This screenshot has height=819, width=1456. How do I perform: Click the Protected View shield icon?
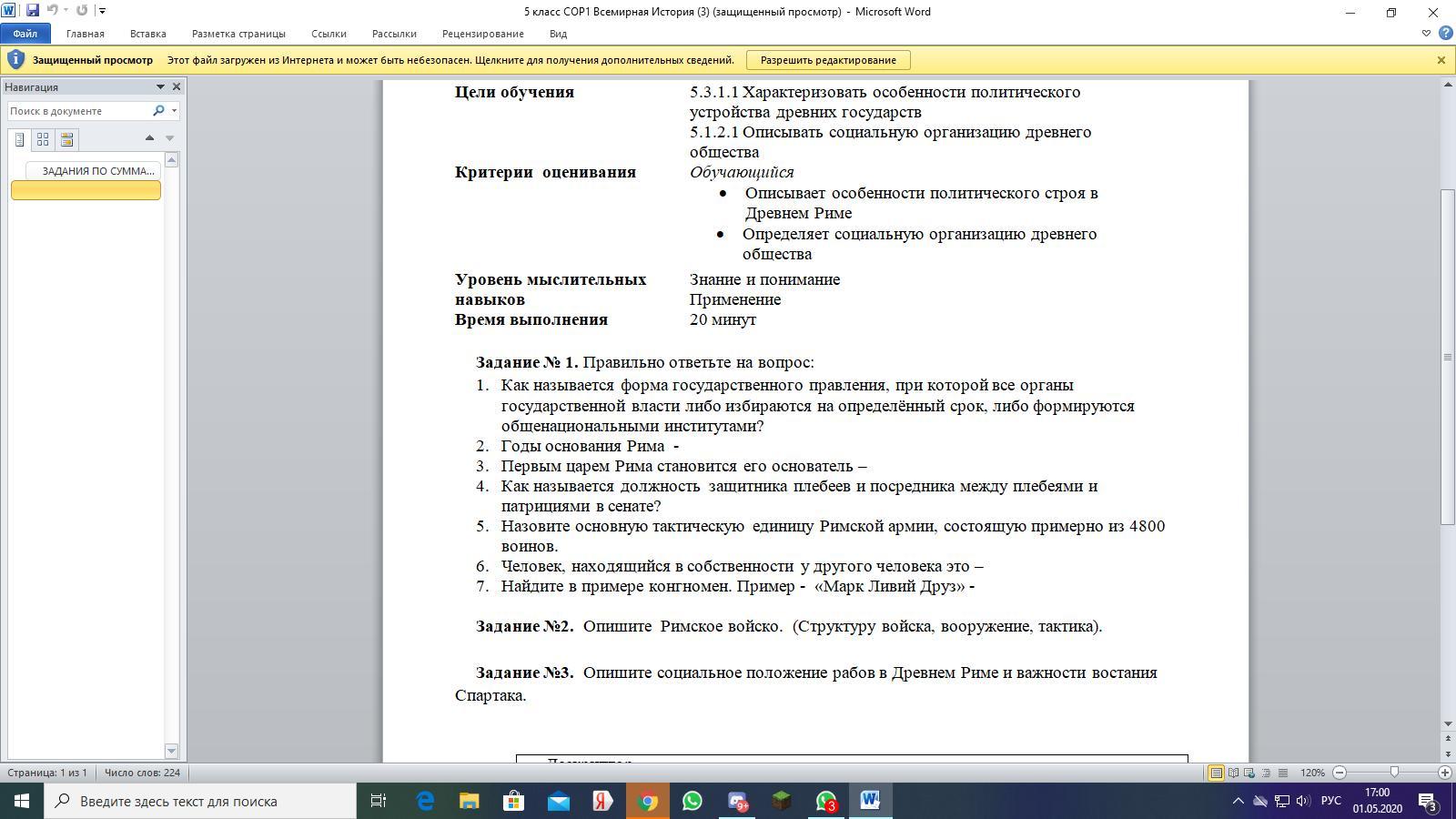pyautogui.click(x=15, y=60)
